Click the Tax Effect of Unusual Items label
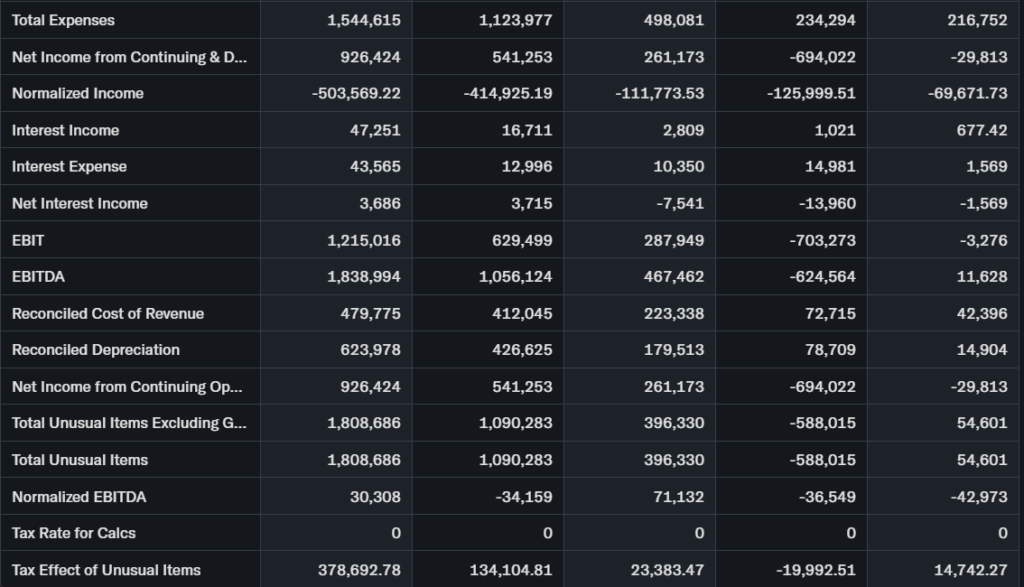 pyautogui.click(x=106, y=570)
